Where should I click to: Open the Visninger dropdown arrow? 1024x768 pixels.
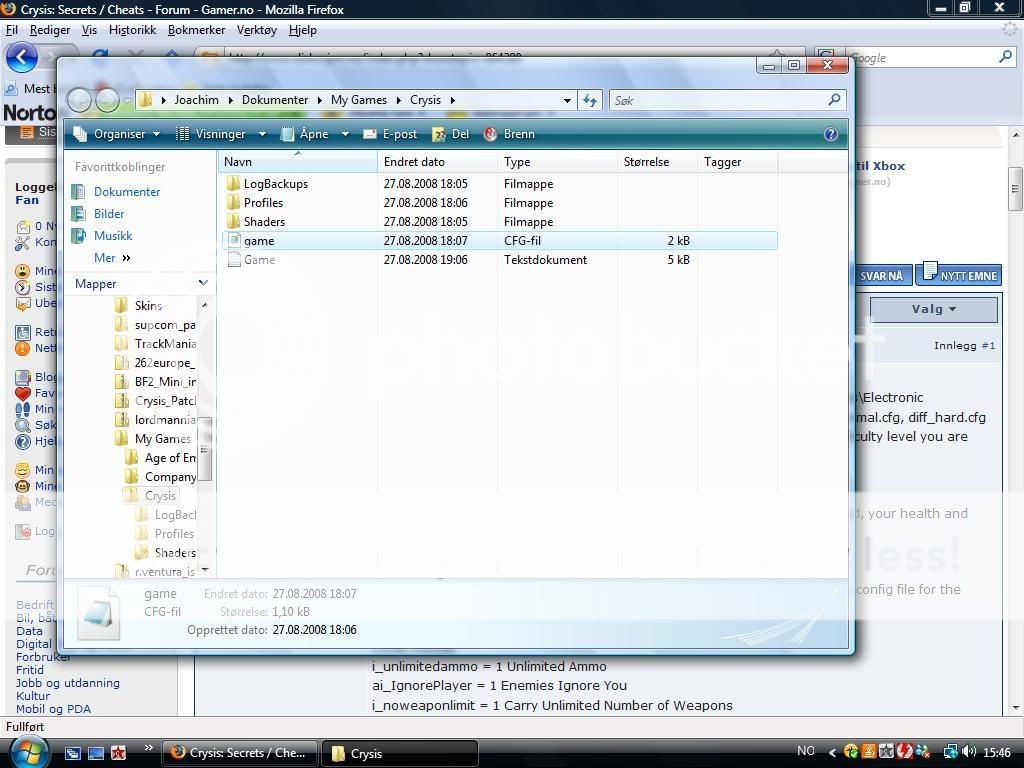(x=263, y=134)
